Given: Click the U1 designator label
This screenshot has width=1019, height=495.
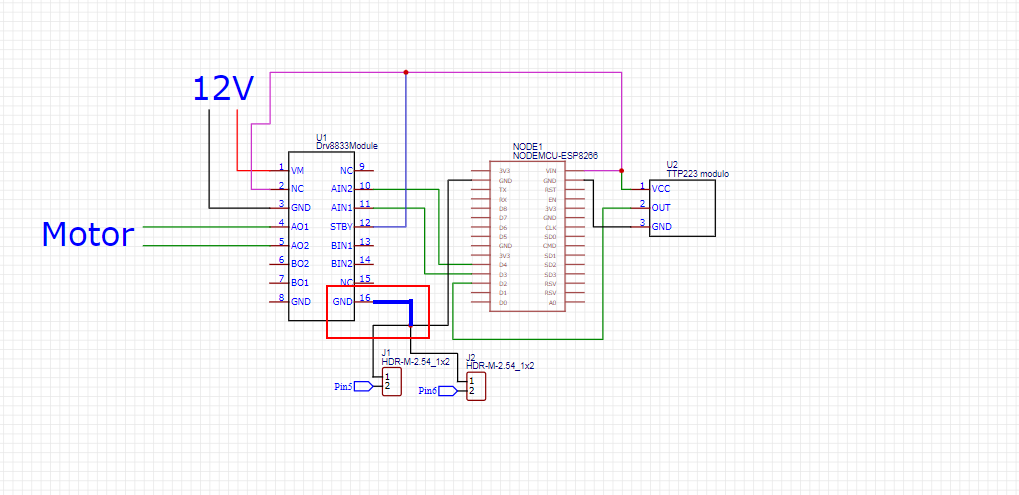Looking at the screenshot, I should point(320,138).
